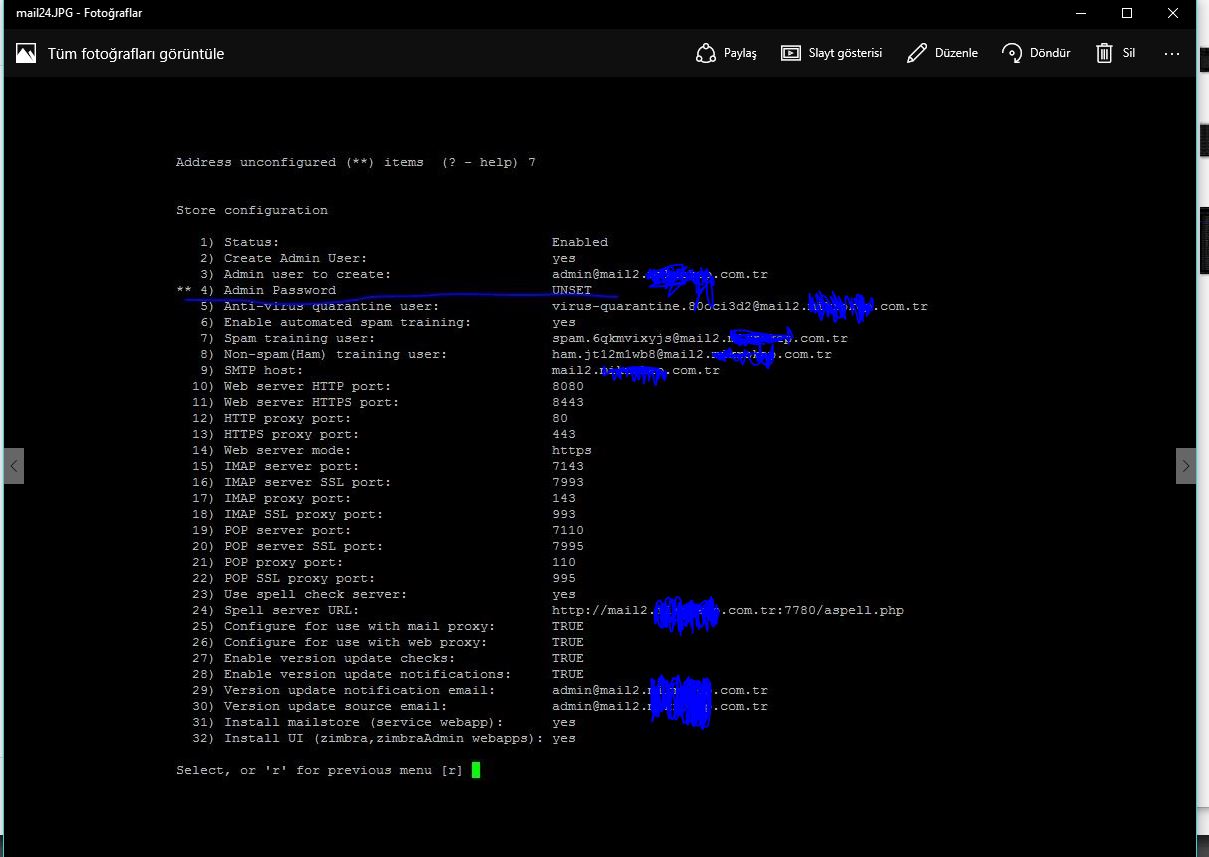Click '14) Web server mode:' line
Viewport: 1209px width, 857px height.
(272, 450)
